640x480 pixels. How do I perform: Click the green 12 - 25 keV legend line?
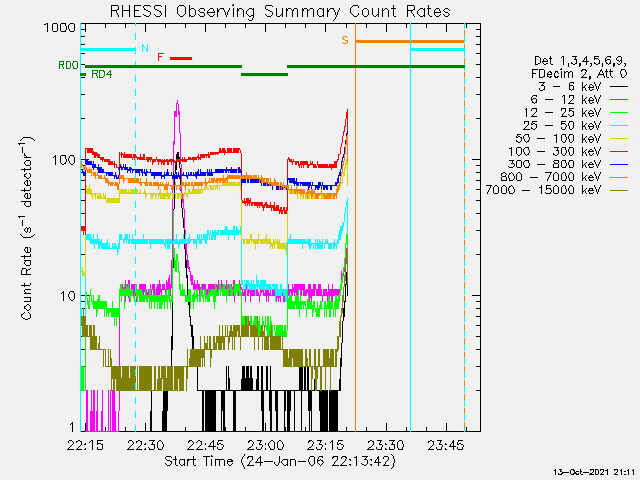click(619, 113)
